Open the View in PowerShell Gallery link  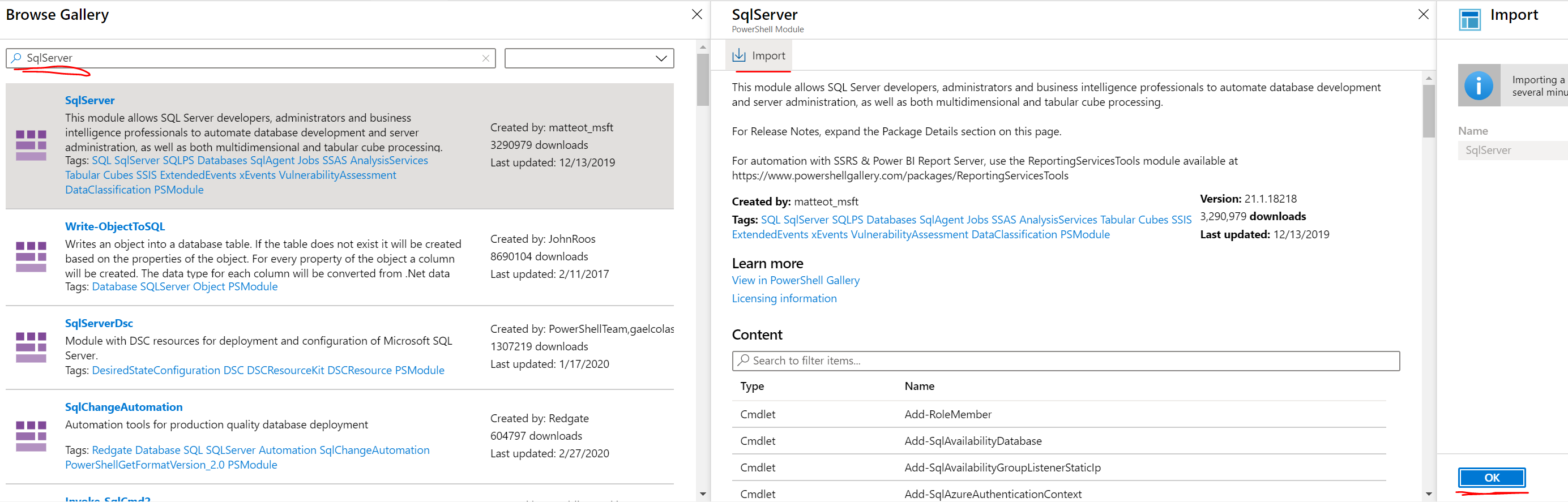point(795,281)
